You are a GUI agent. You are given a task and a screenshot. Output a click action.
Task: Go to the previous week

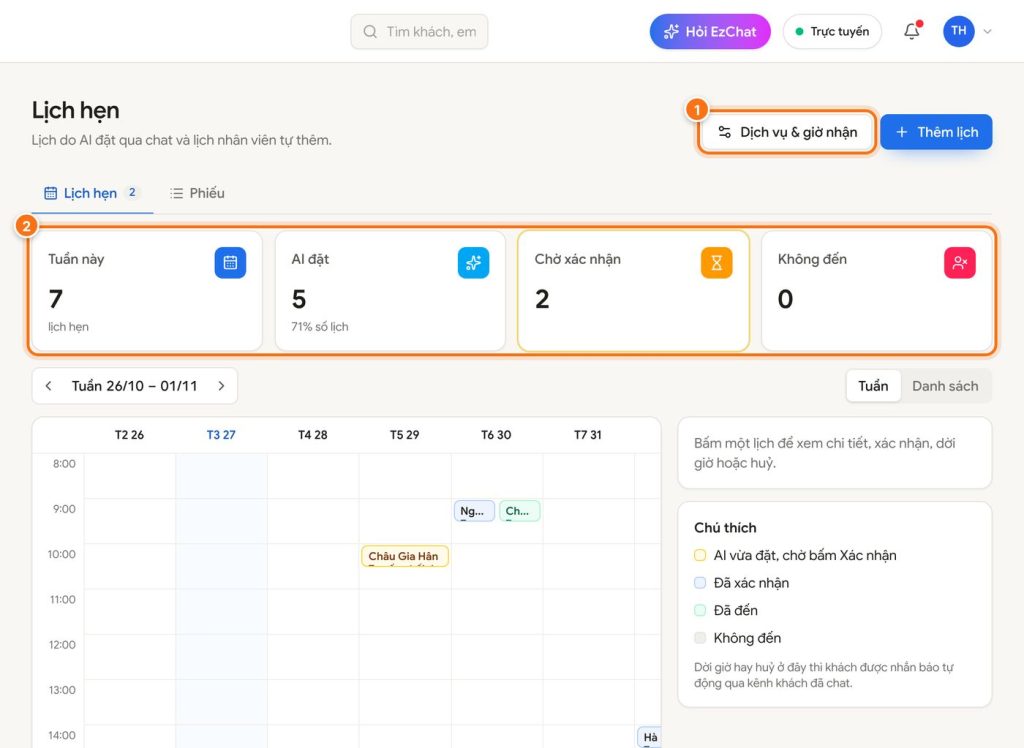click(48, 386)
